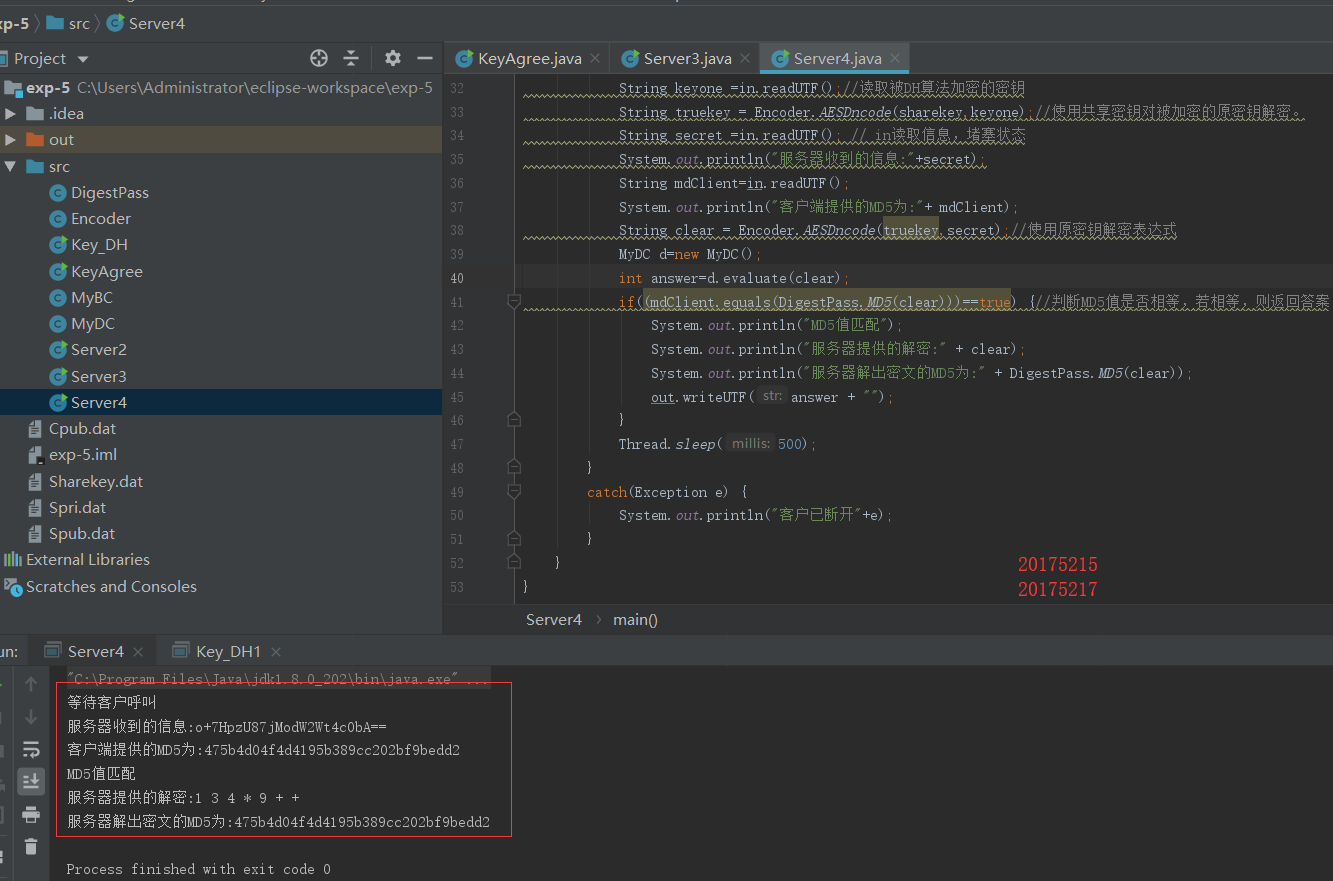
Task: Click the locate/scroll-from-source target icon in Project panel
Action: [x=319, y=58]
